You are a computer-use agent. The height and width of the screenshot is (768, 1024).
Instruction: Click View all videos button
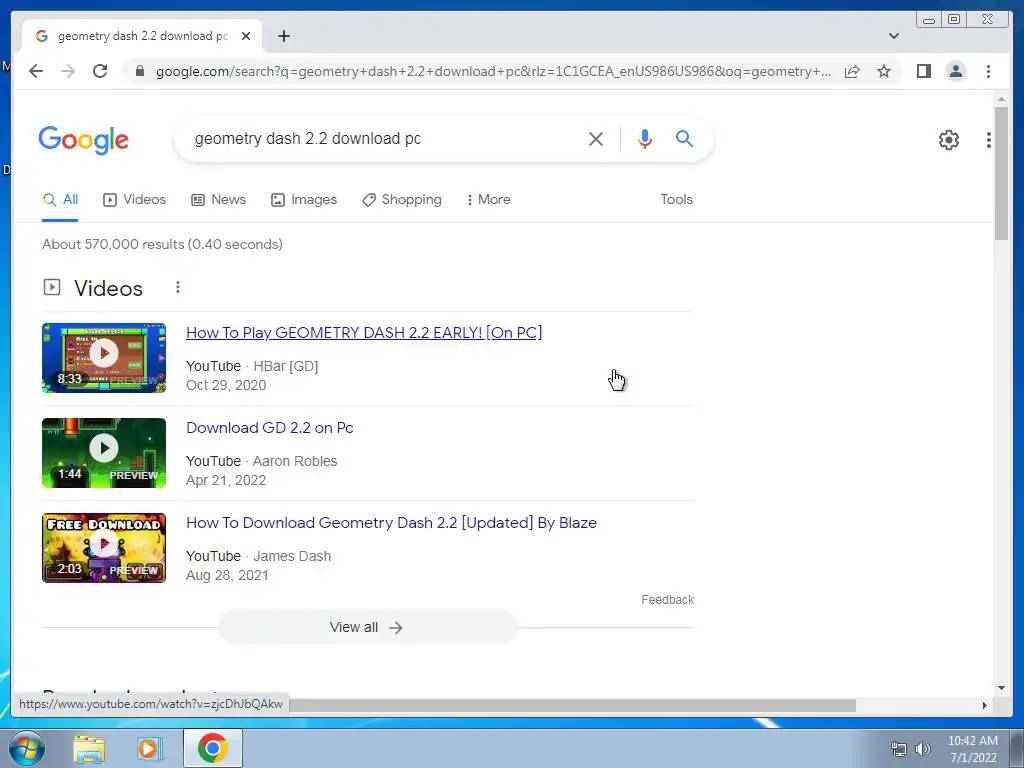(367, 627)
